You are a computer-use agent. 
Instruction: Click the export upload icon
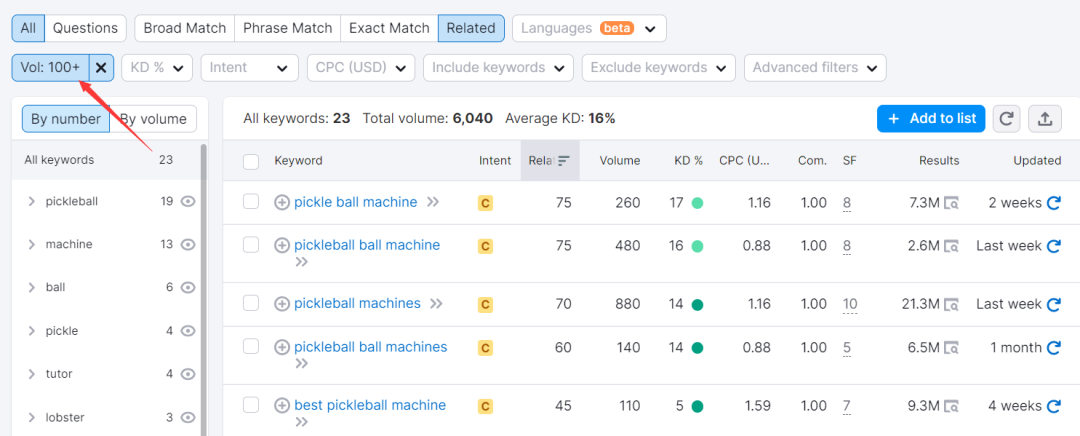(1045, 119)
